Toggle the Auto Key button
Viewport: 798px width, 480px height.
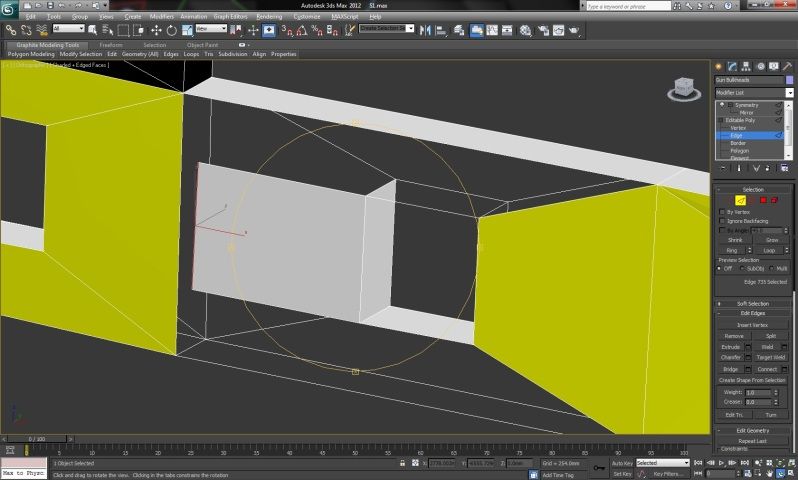[622, 463]
